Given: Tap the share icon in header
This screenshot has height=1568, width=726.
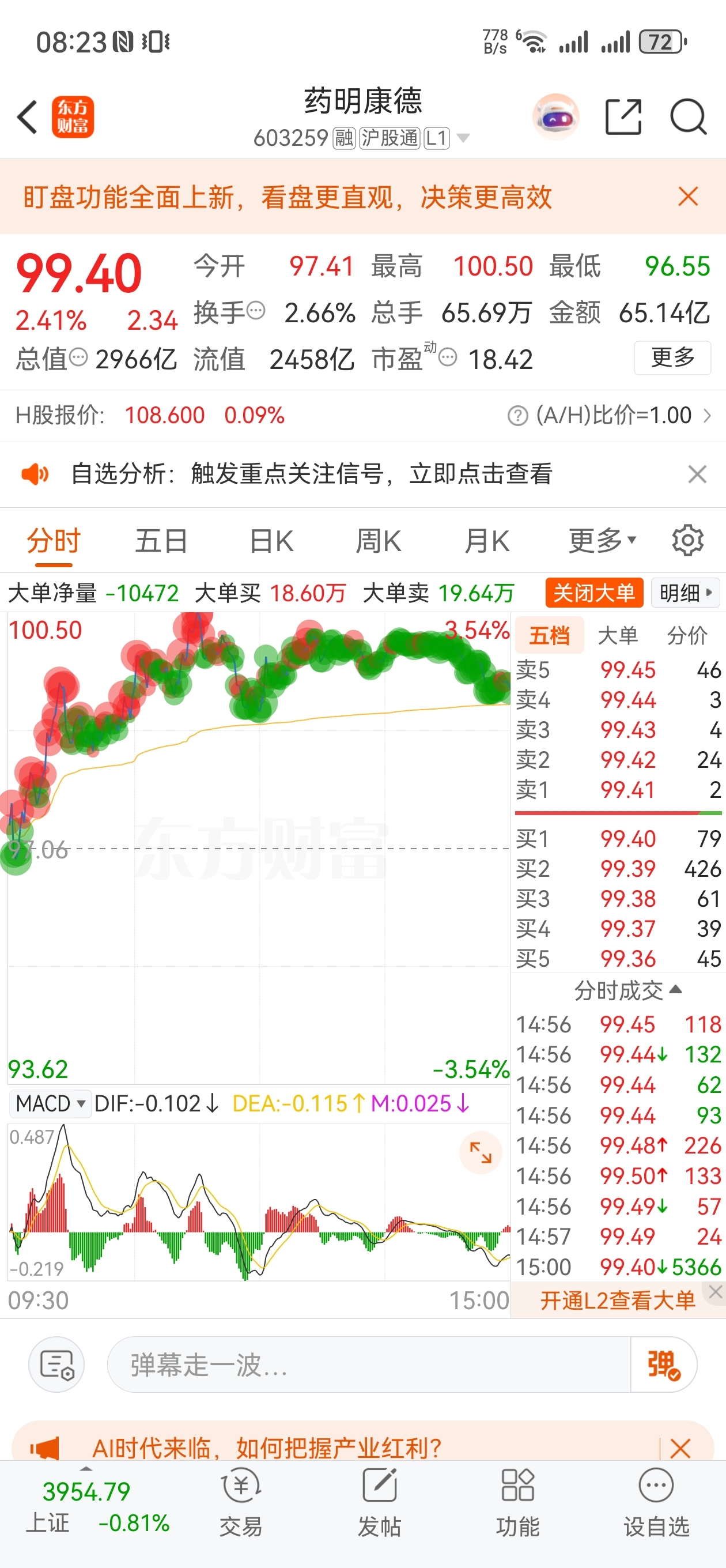Looking at the screenshot, I should (x=624, y=116).
